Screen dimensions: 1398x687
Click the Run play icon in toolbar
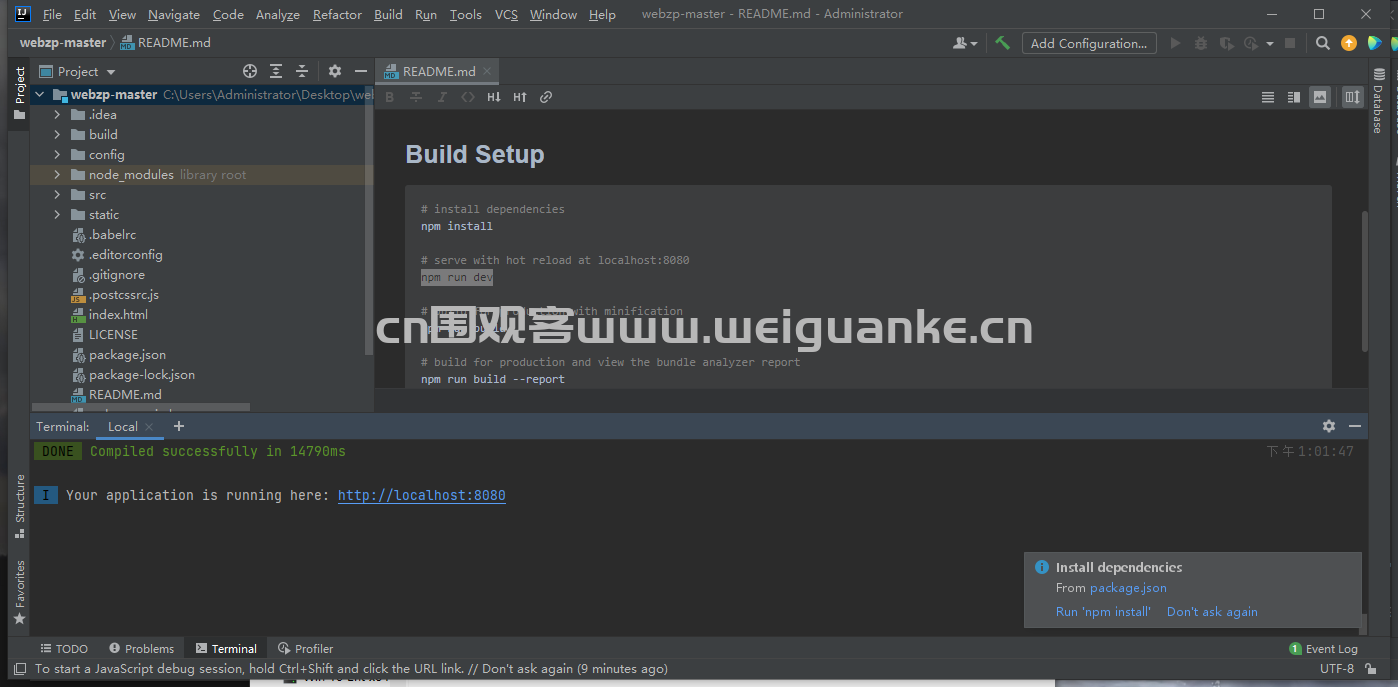coord(1176,43)
